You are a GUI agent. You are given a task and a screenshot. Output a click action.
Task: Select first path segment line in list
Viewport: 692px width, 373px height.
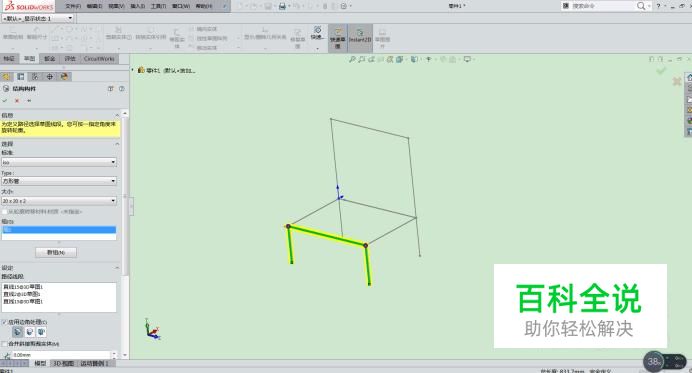tap(23, 287)
